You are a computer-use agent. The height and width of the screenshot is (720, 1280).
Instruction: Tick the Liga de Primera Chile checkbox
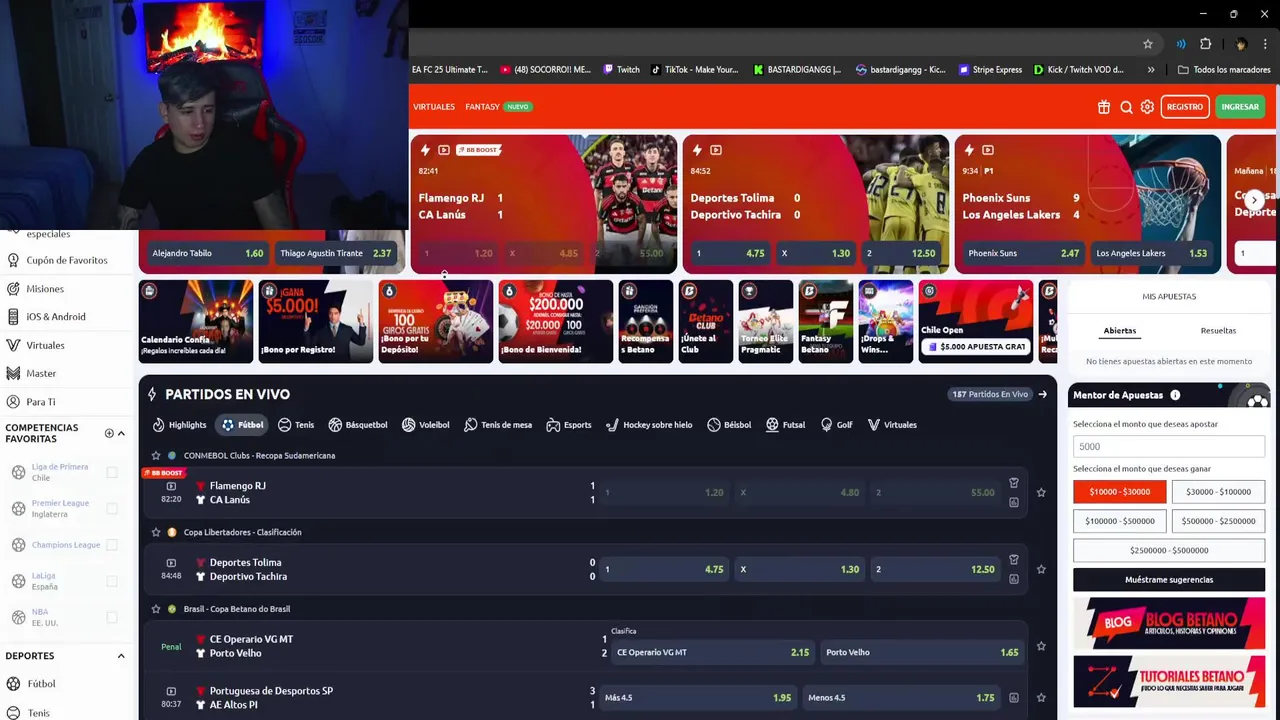112,472
